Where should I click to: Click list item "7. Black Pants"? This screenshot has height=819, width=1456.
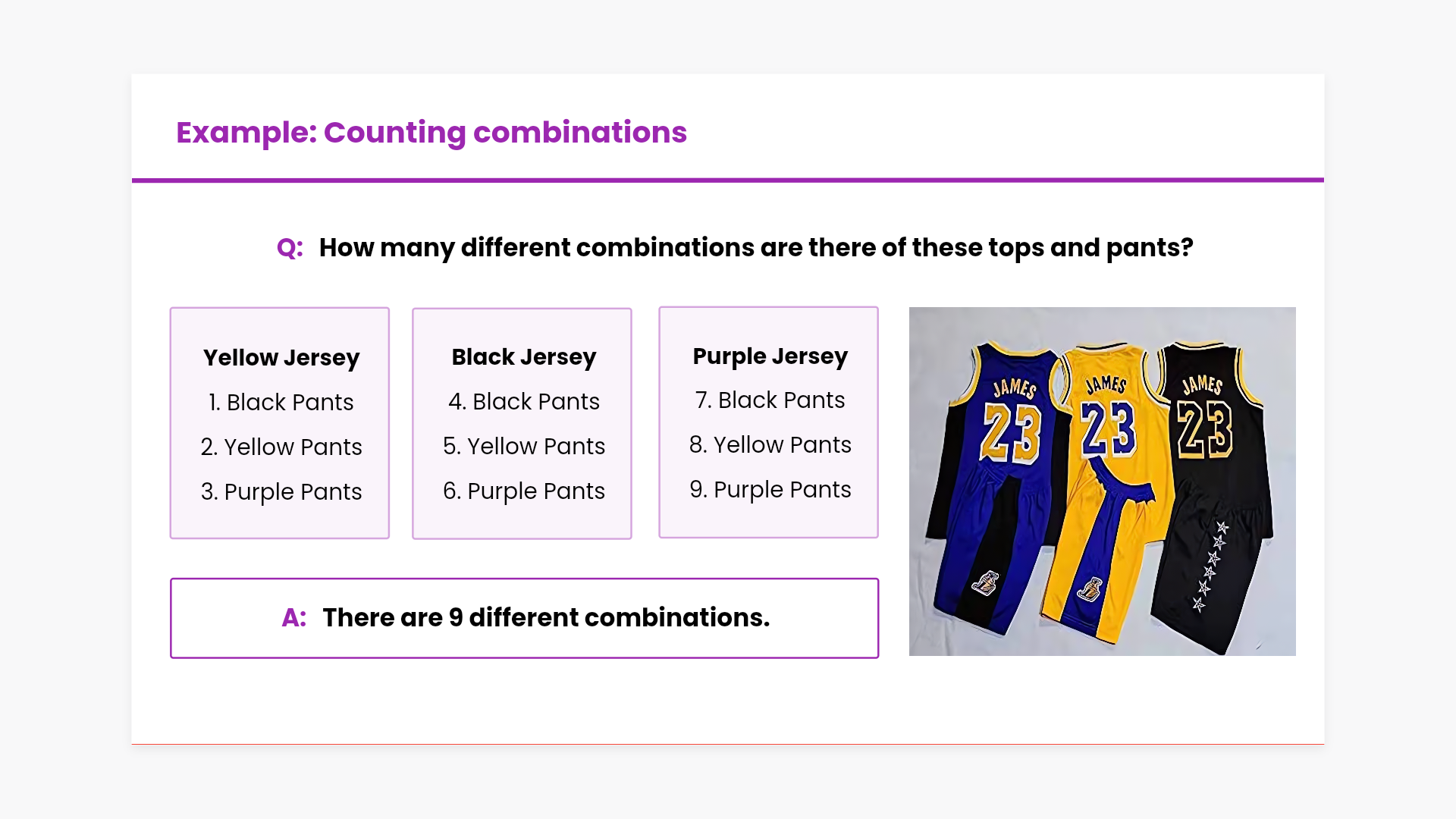770,400
